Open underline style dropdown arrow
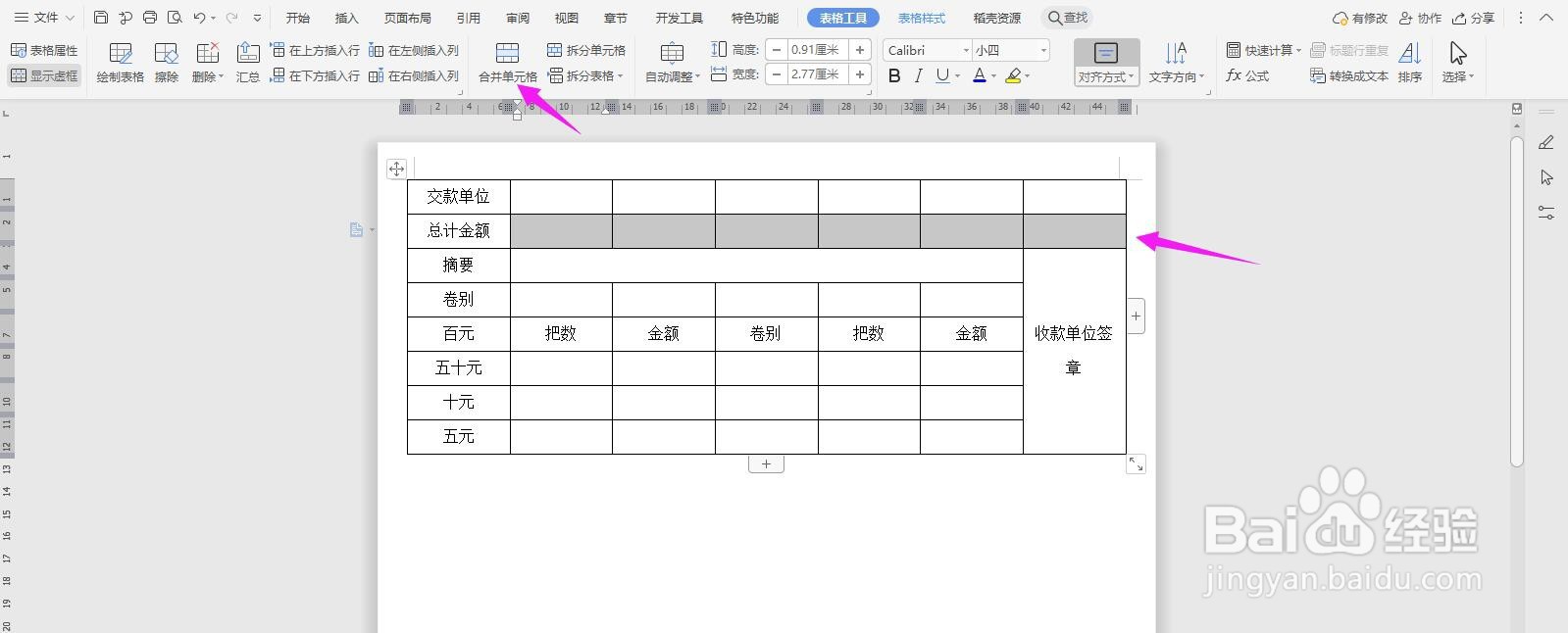Screen dimensions: 1568x633 [x=958, y=75]
